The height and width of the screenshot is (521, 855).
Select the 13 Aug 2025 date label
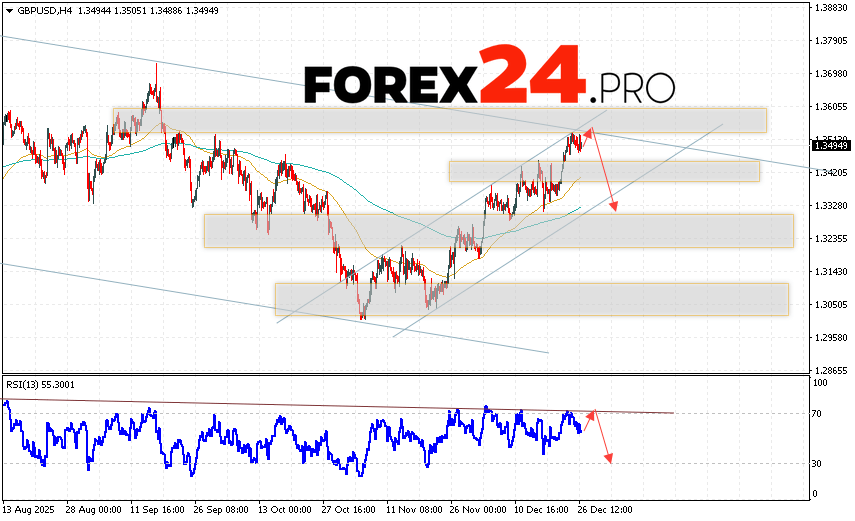point(27,509)
